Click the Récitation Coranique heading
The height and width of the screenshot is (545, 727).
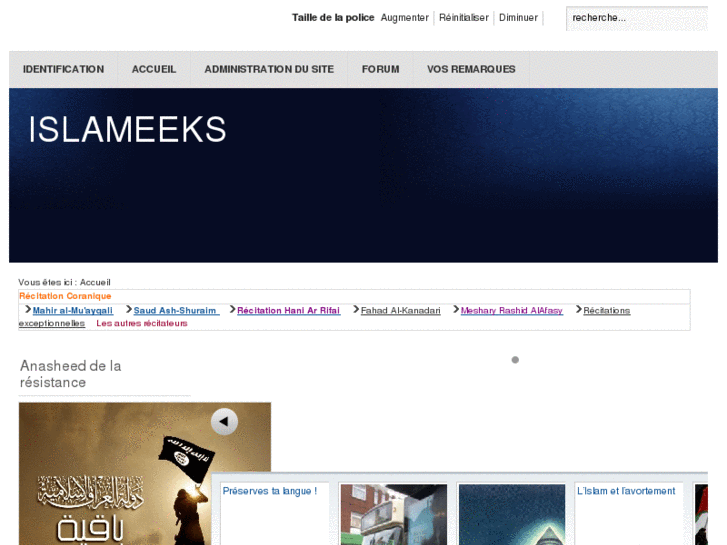[65, 296]
